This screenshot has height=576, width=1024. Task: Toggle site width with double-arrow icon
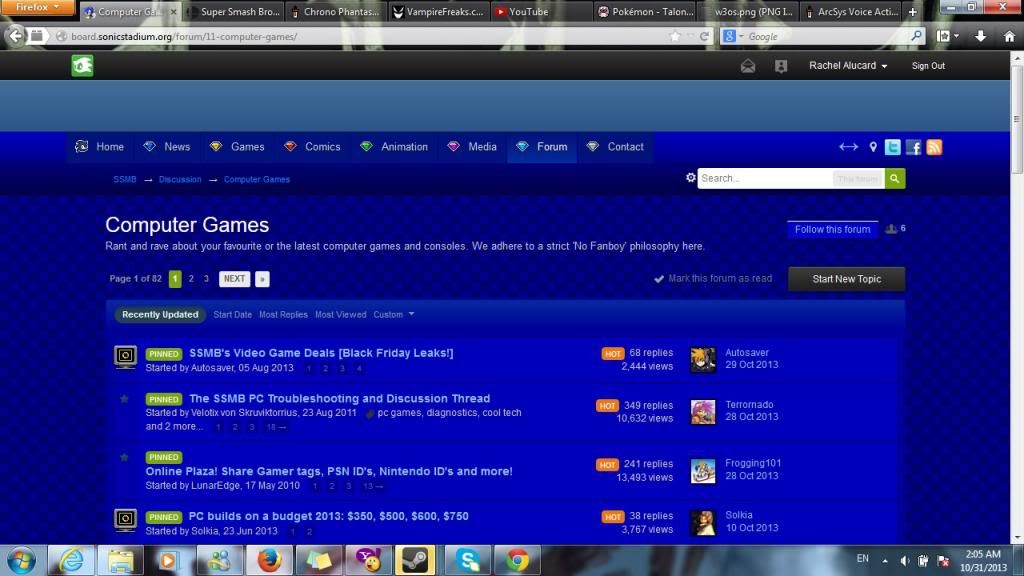(848, 147)
